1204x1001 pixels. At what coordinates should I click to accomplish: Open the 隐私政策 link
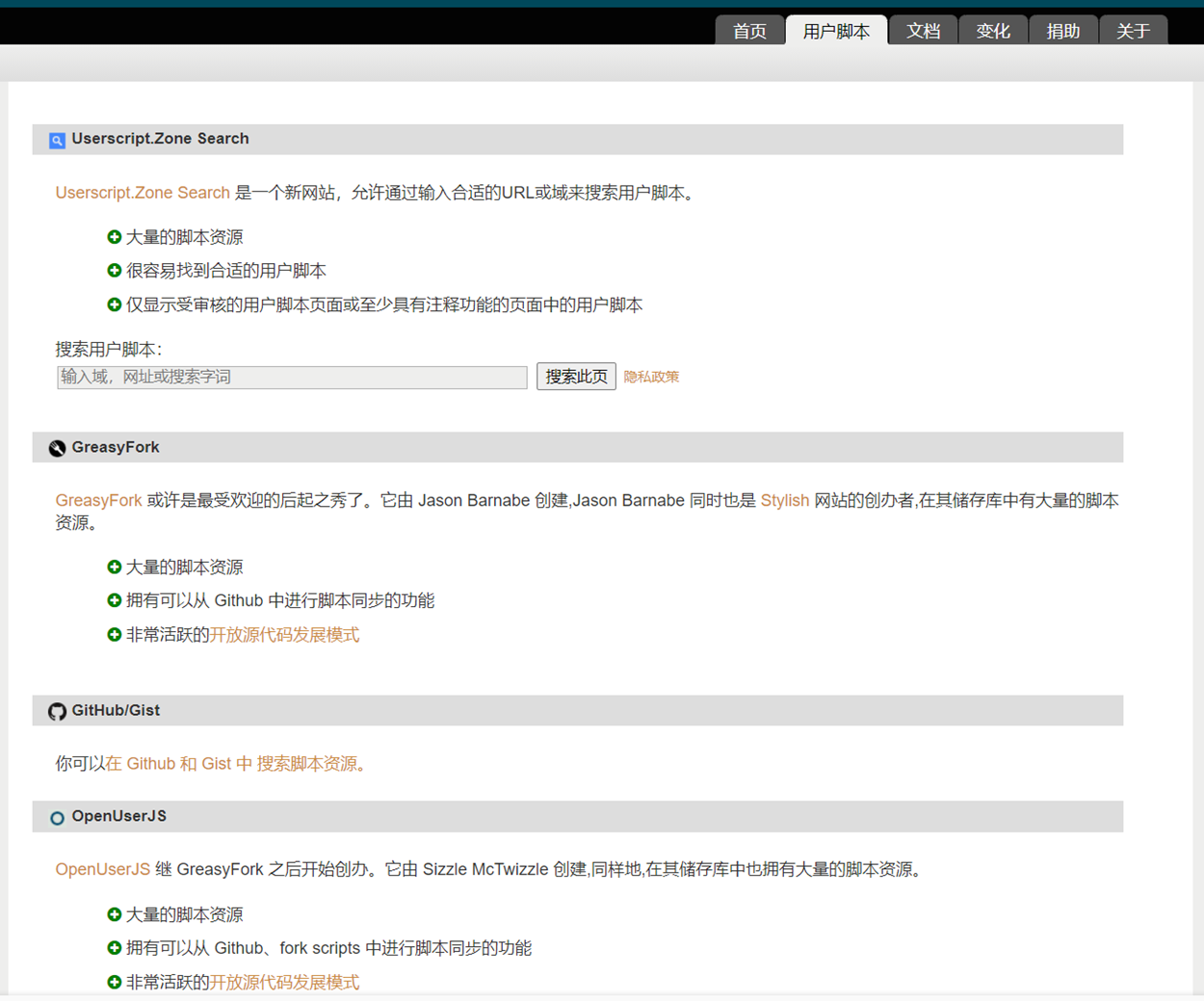(651, 377)
